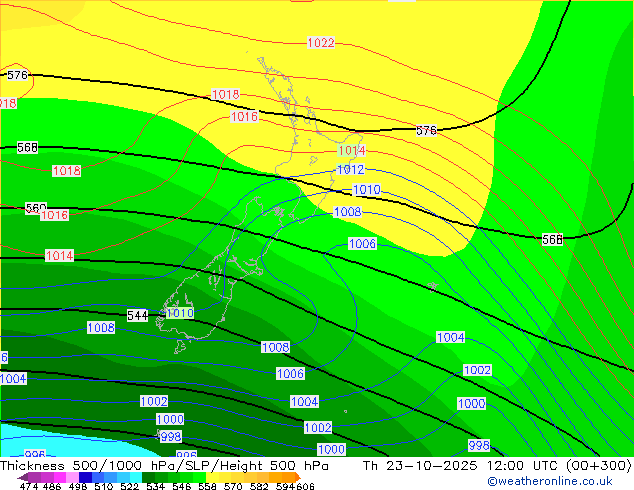Click the '568' label near the left edge
The width and height of the screenshot is (634, 490).
tap(27, 148)
